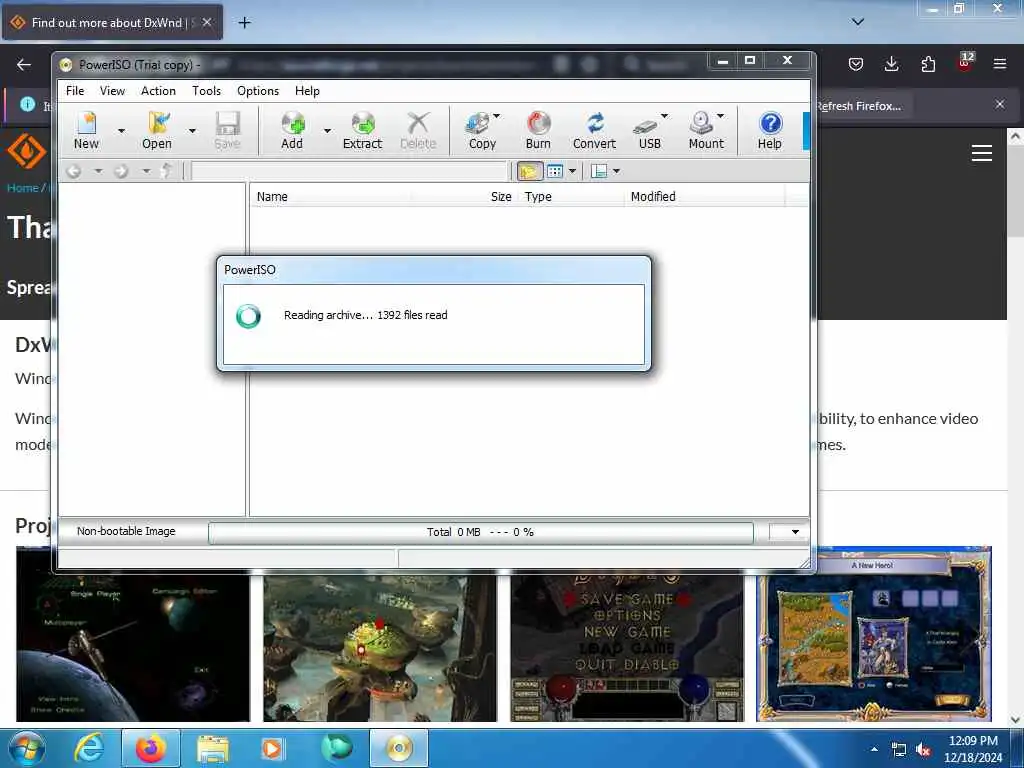Click the Delete toolbar icon
Image resolution: width=1024 pixels, height=768 pixels.
[418, 130]
